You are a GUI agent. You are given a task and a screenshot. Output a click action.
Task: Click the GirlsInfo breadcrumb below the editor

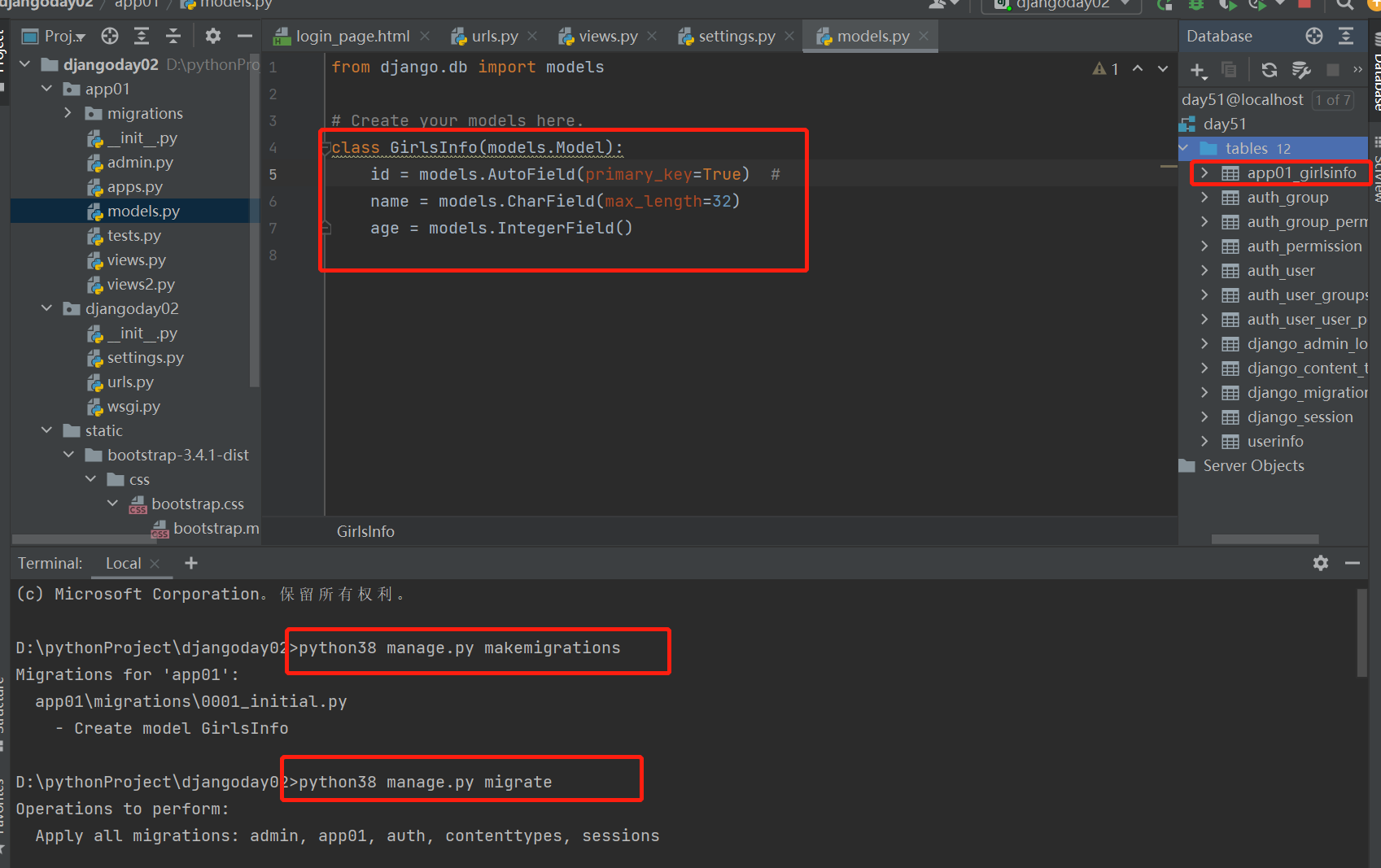[x=365, y=531]
